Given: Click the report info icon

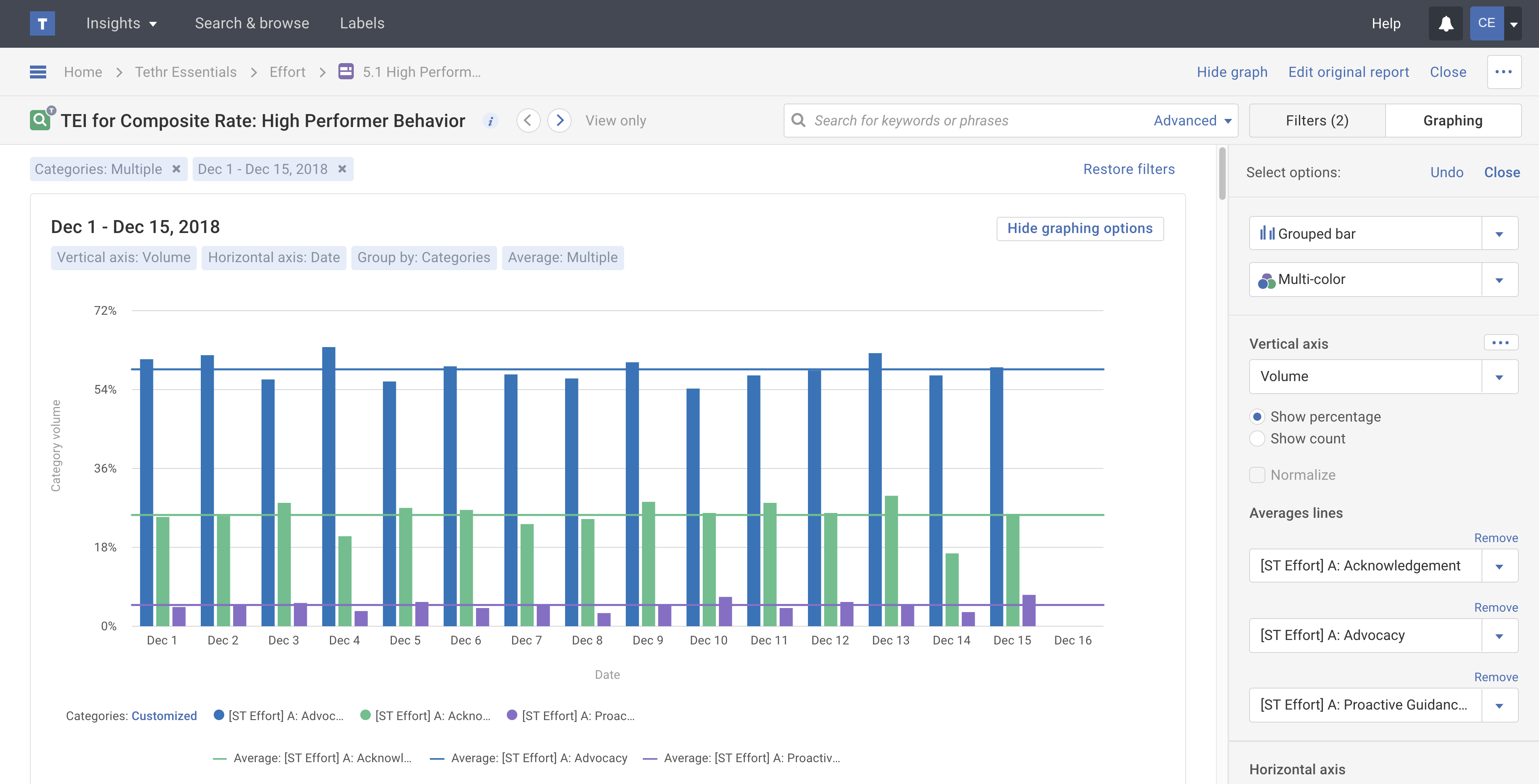Looking at the screenshot, I should pyautogui.click(x=490, y=121).
